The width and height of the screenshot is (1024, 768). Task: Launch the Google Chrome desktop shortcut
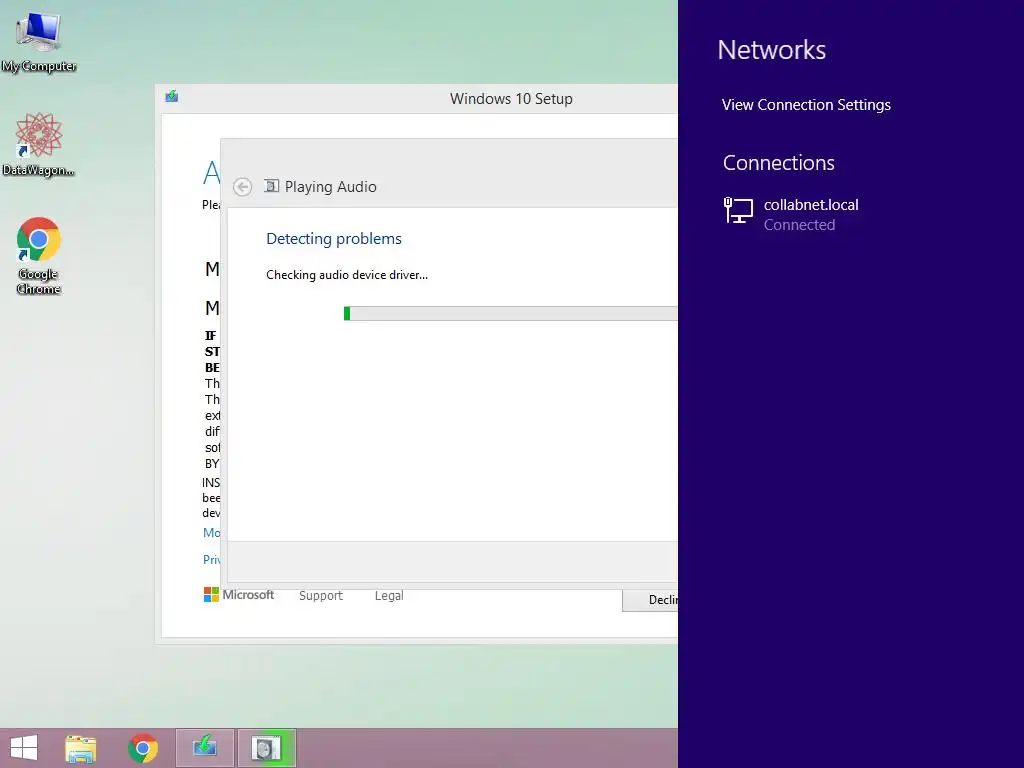click(39, 255)
